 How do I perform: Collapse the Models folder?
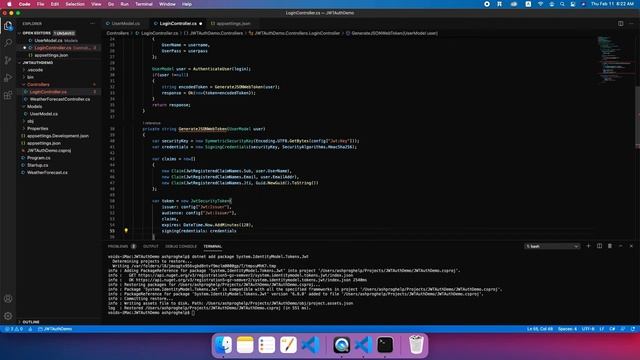pos(34,107)
